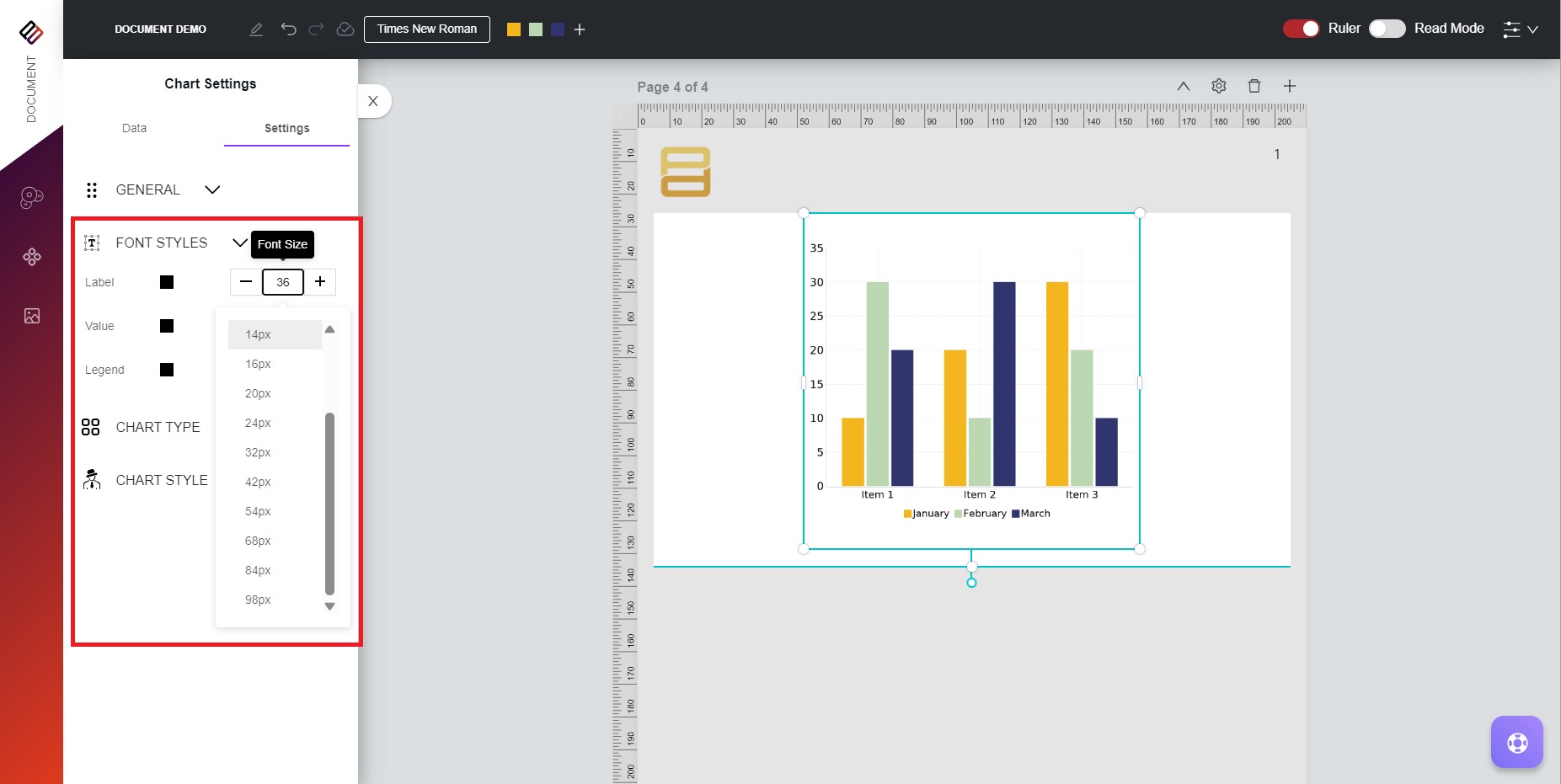Viewport: 1561px width, 784px height.
Task: Expand the GENERAL section
Action: point(212,189)
